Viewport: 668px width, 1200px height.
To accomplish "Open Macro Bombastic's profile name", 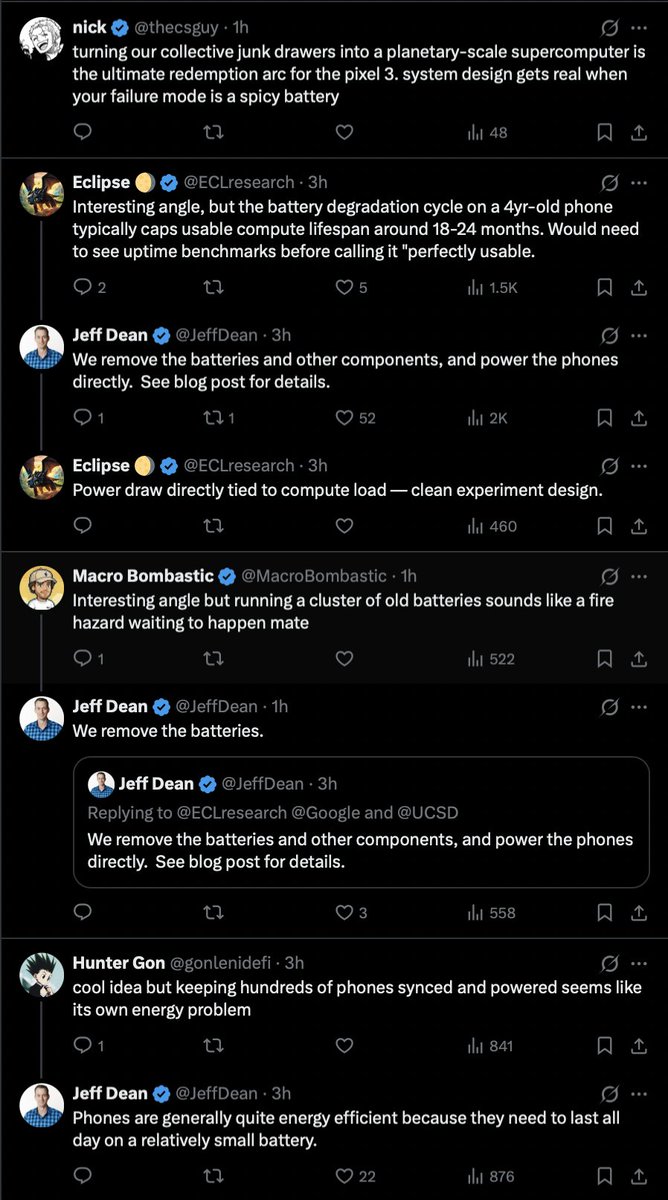I will tap(143, 576).
